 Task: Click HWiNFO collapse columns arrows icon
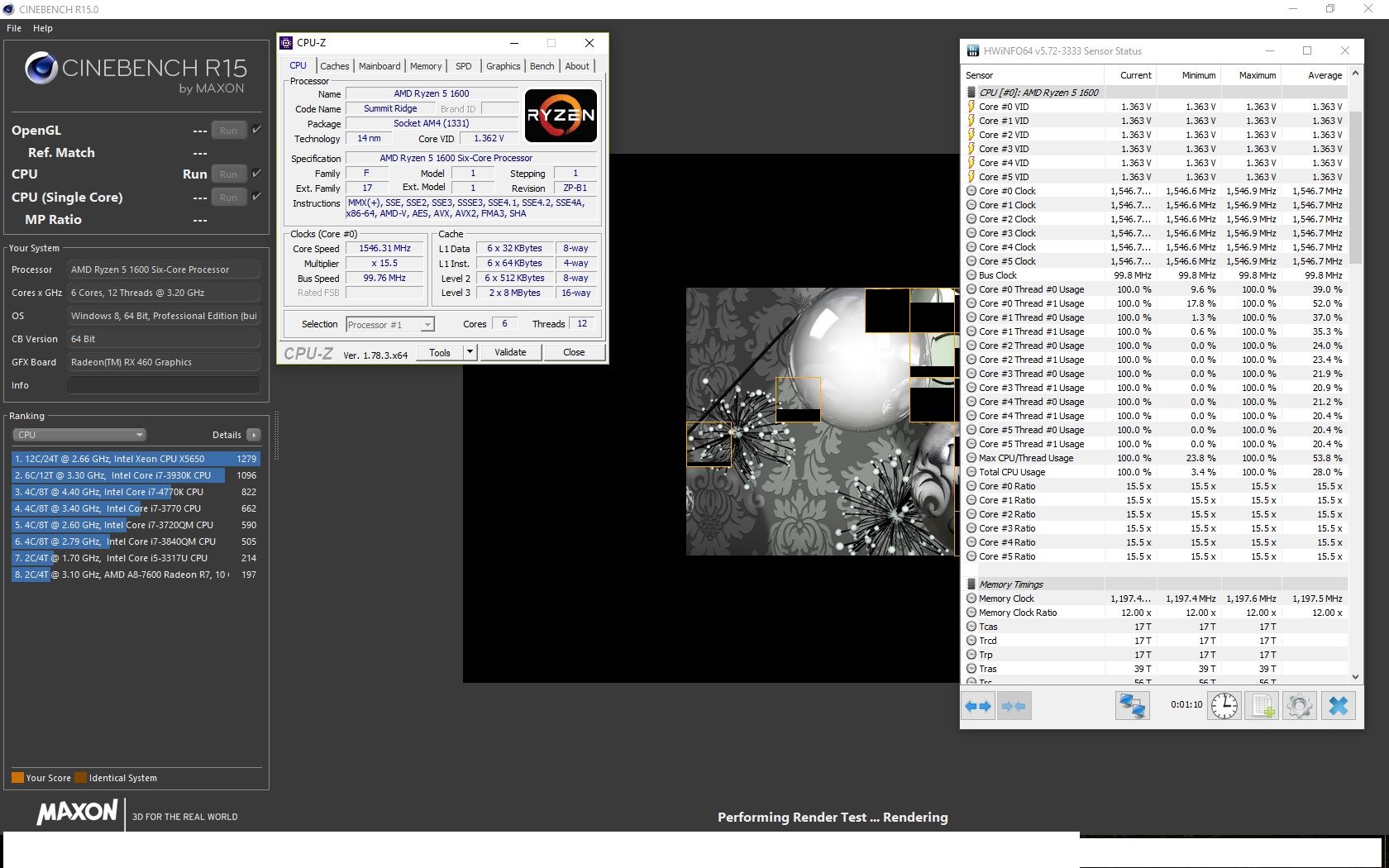(x=1014, y=706)
